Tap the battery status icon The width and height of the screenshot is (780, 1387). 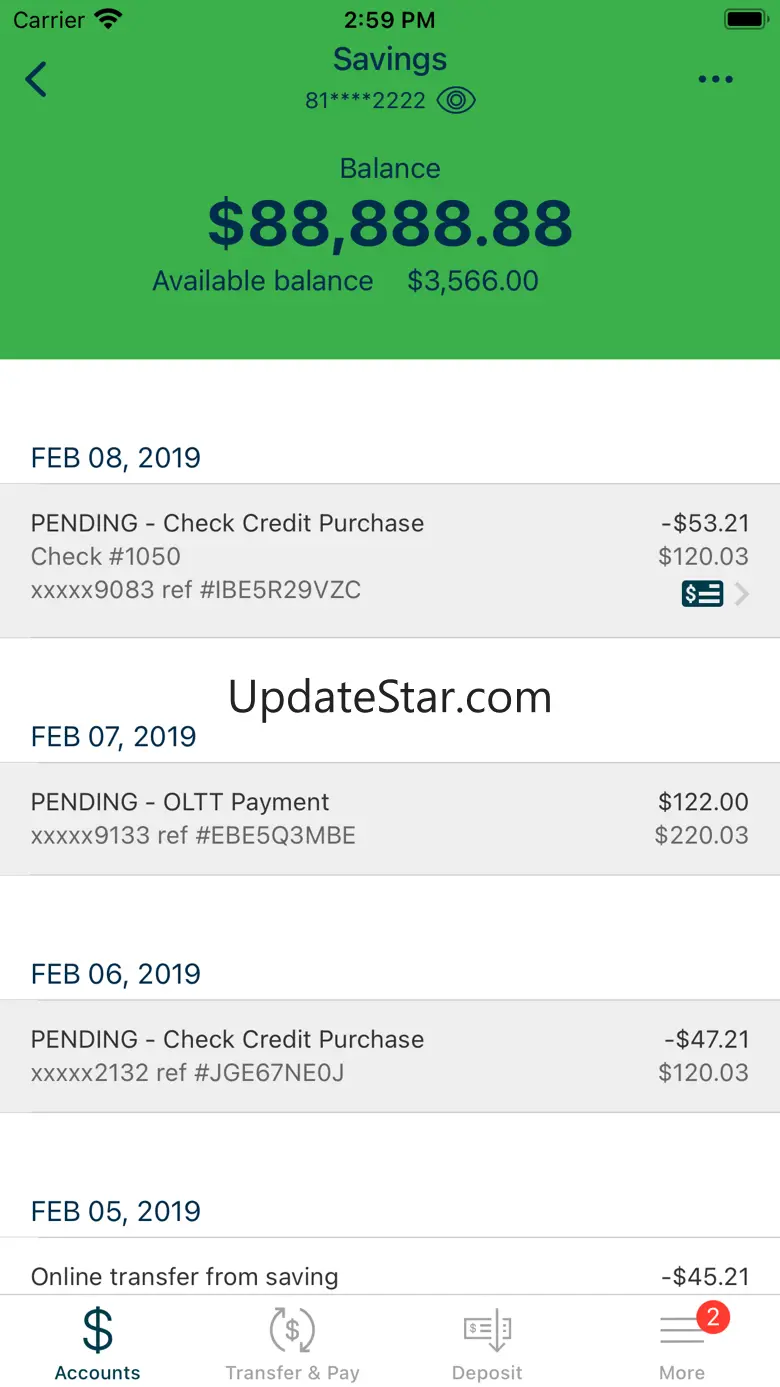(x=745, y=19)
